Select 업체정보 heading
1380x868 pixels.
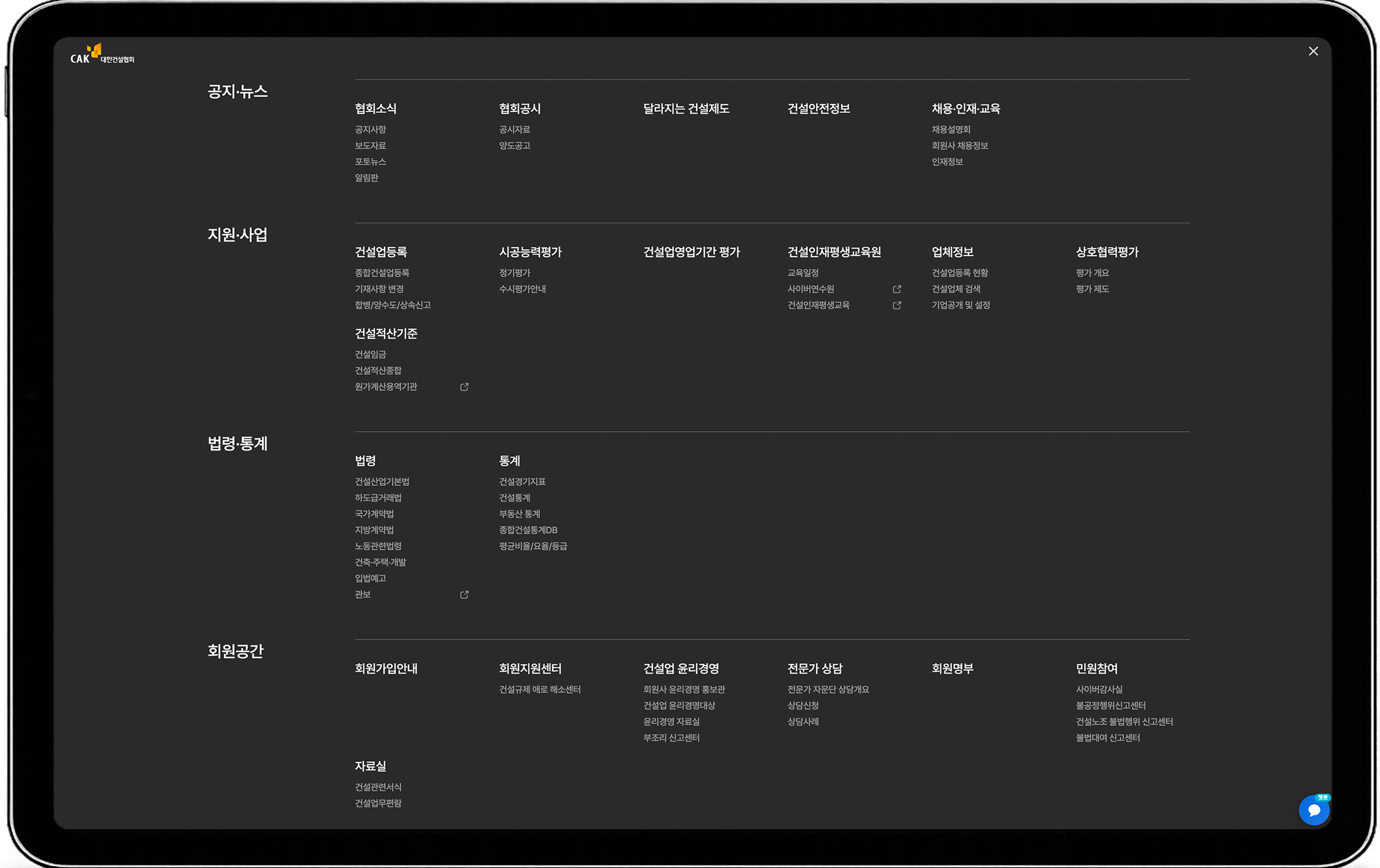(x=953, y=252)
